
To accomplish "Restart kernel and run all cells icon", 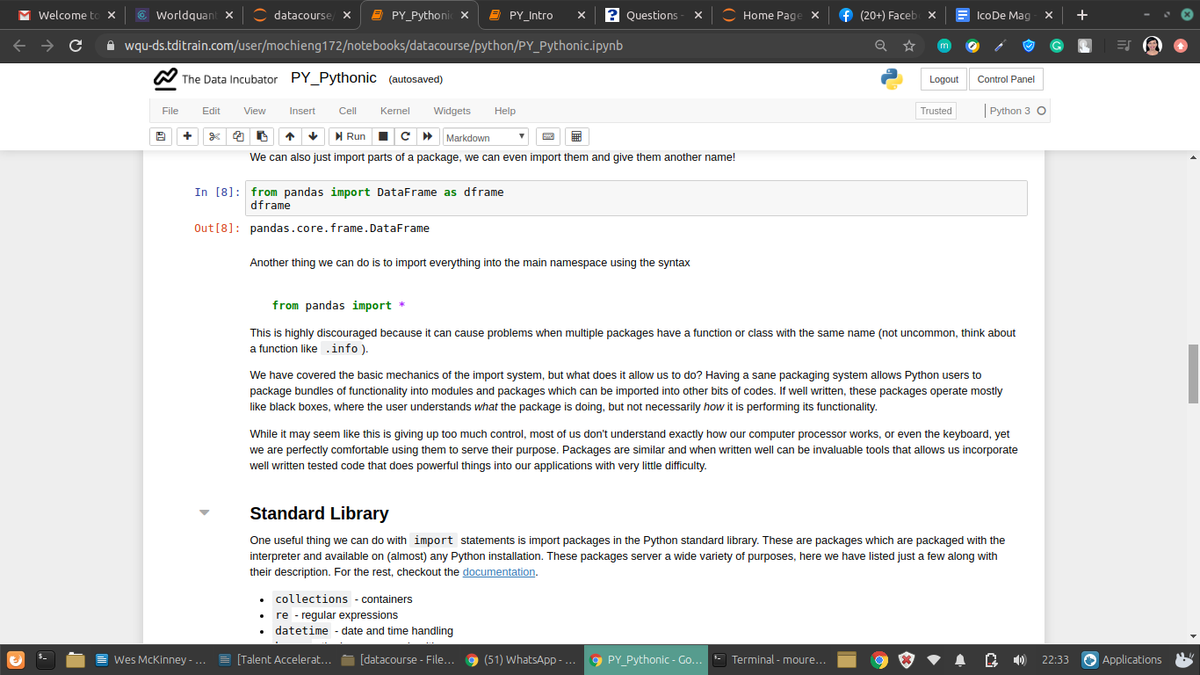I will 427,137.
